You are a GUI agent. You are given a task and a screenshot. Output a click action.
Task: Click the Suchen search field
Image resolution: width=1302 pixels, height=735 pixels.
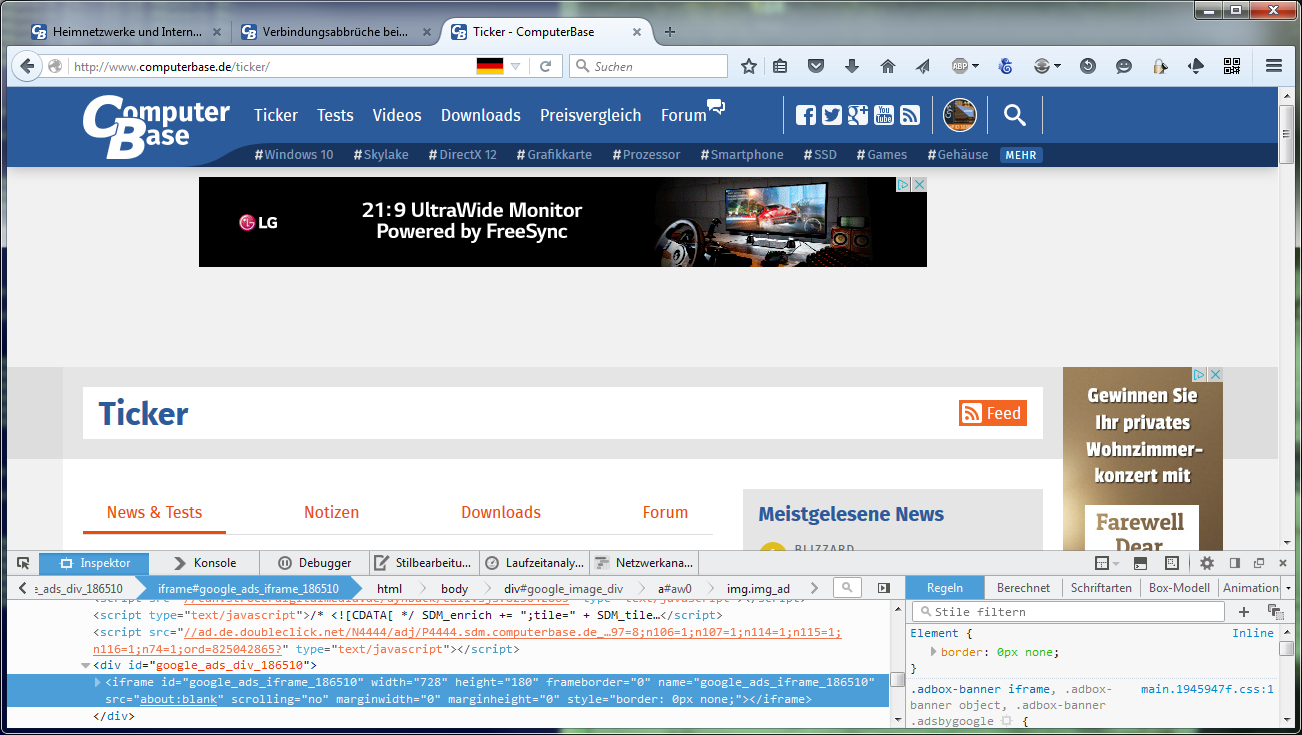pyautogui.click(x=648, y=66)
